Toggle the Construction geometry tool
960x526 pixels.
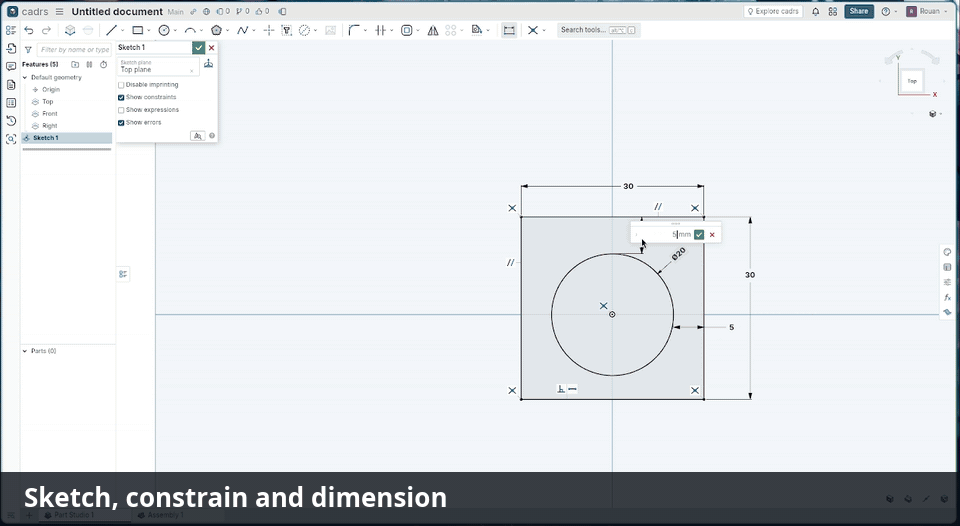[x=304, y=30]
